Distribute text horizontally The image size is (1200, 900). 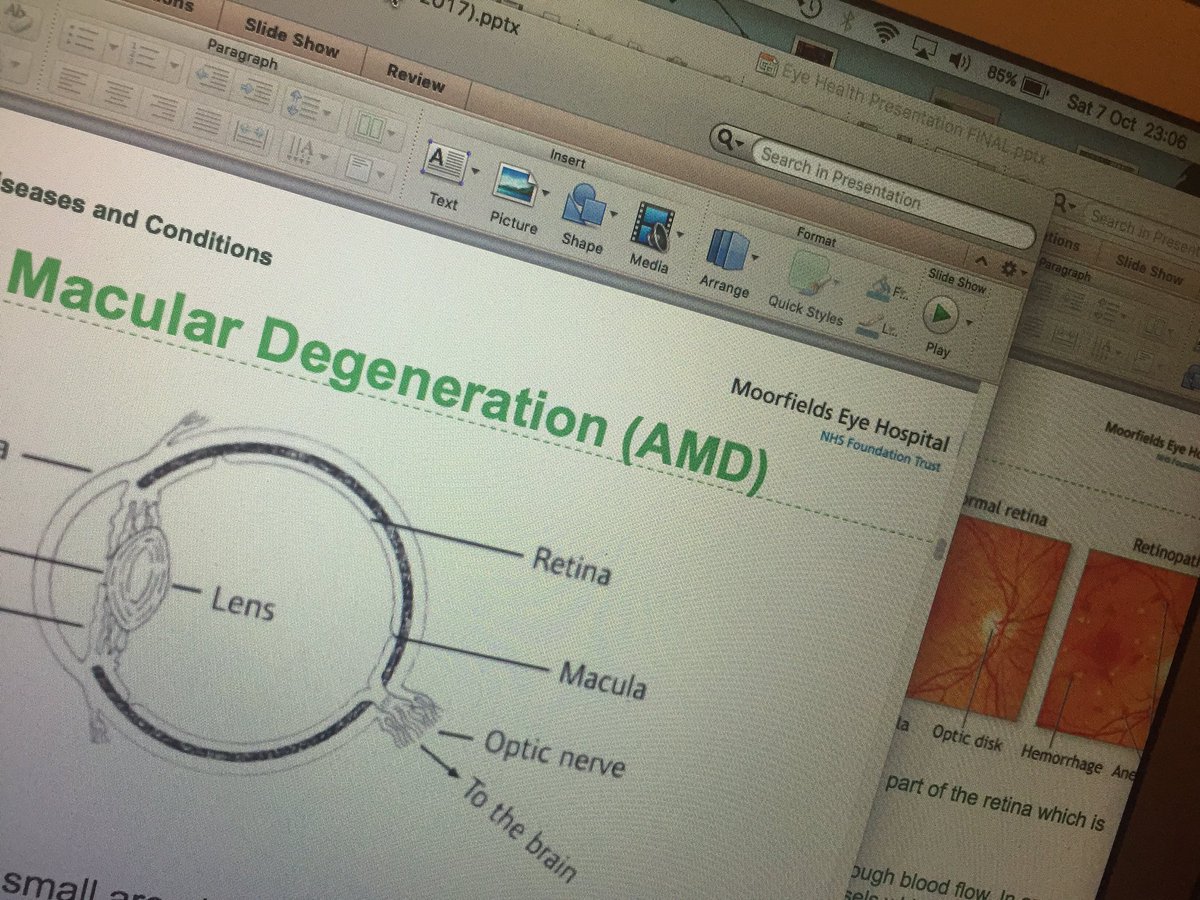[x=249, y=134]
